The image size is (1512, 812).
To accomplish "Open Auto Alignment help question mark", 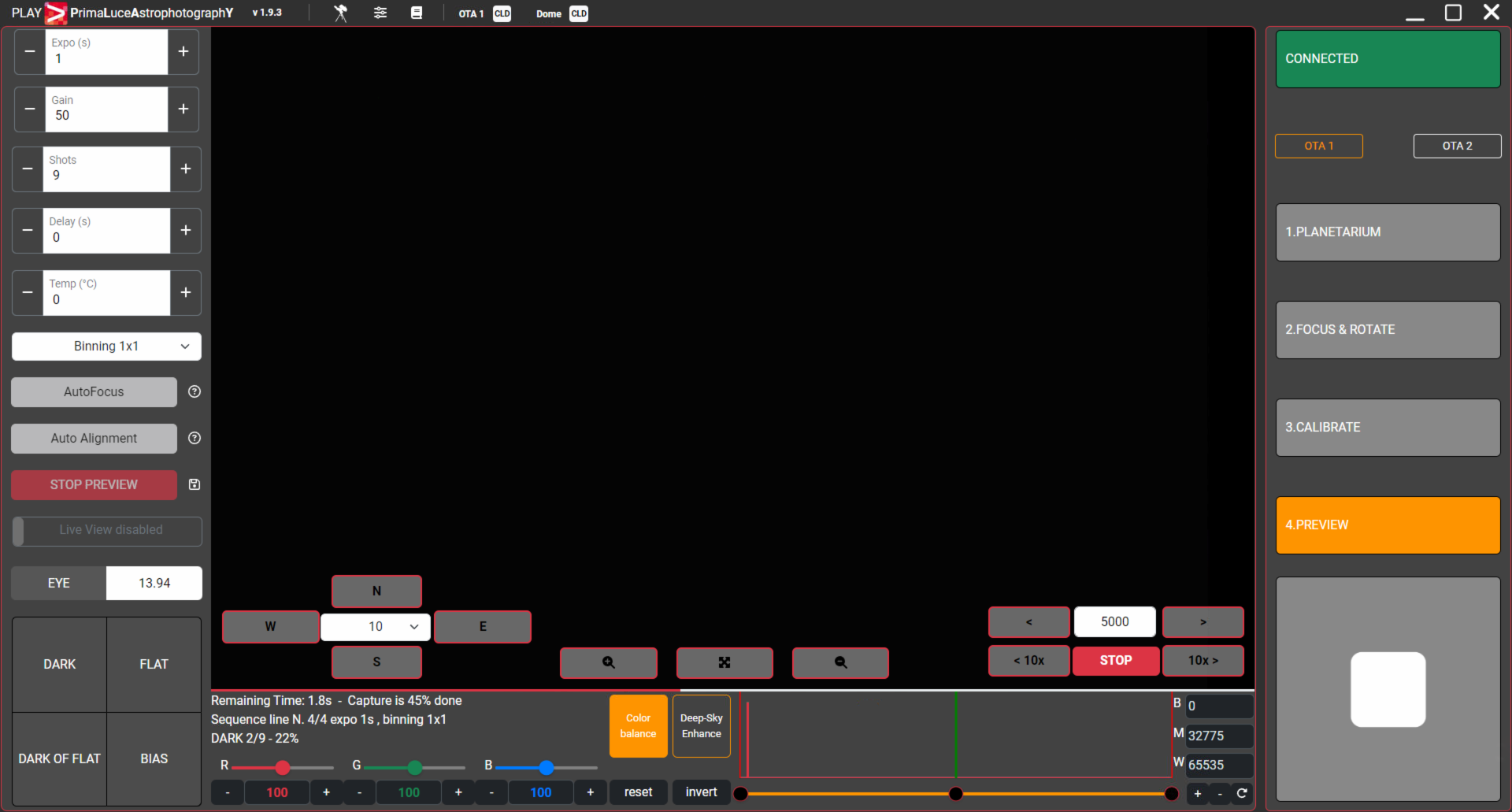I will [195, 438].
